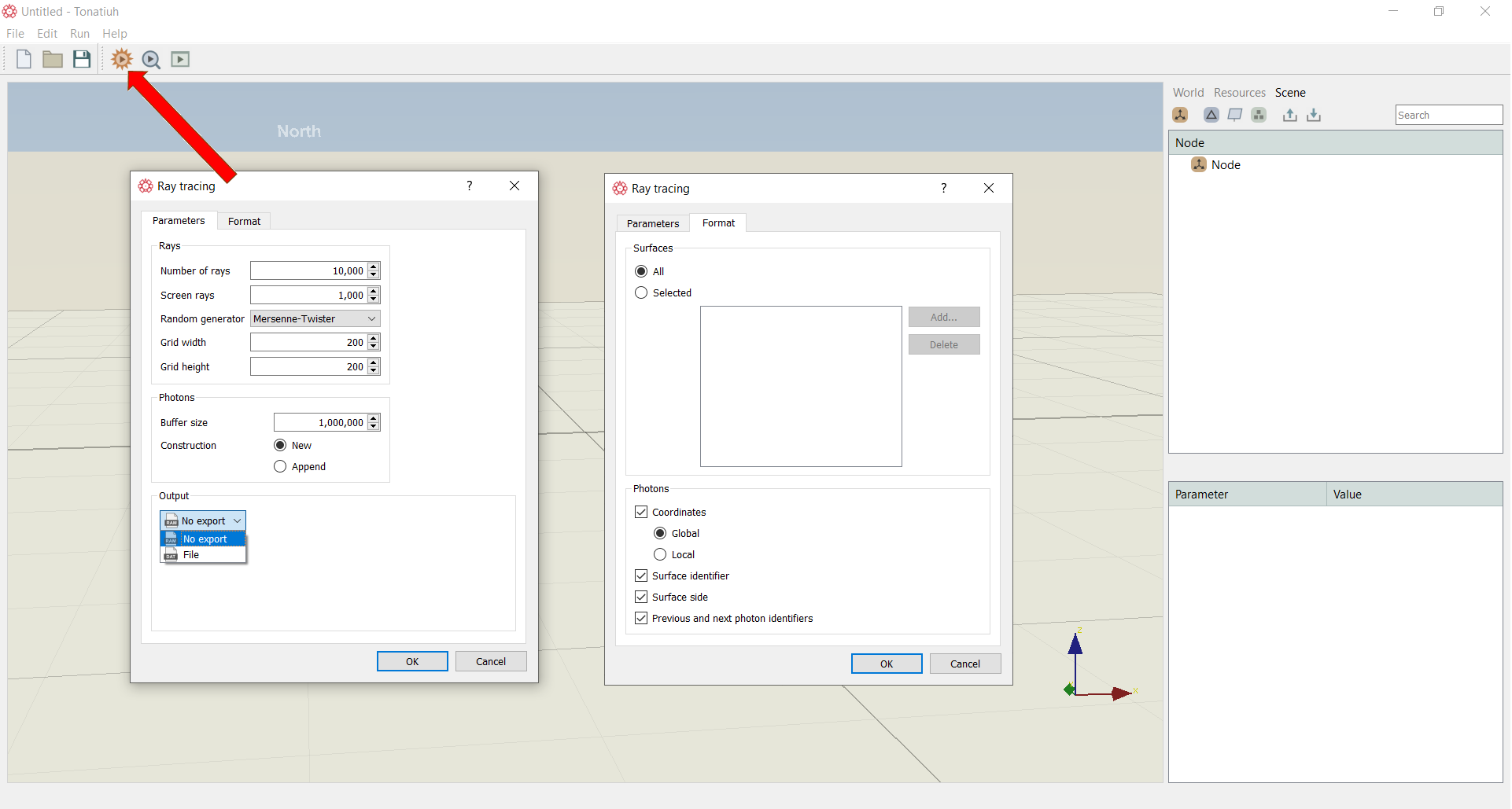1512x809 pixels.
Task: Insert tracker using the panel icon
Action: pos(1235,115)
